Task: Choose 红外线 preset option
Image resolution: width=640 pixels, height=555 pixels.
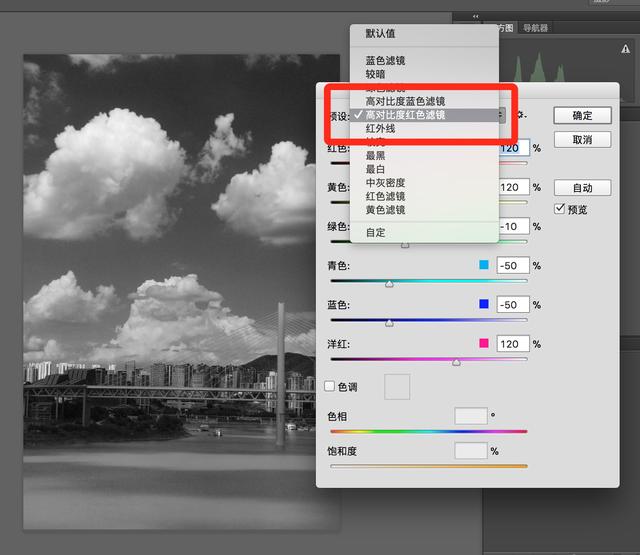Action: [x=381, y=129]
